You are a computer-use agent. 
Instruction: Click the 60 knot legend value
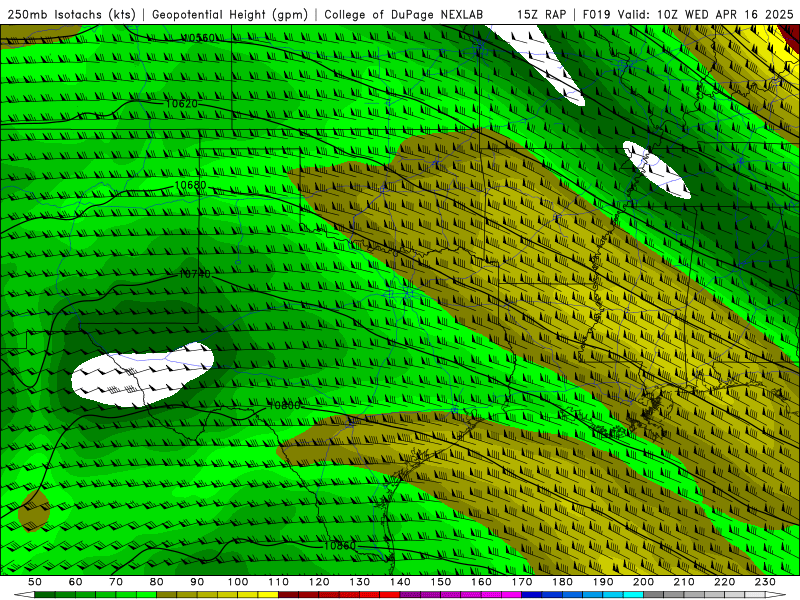(76, 582)
